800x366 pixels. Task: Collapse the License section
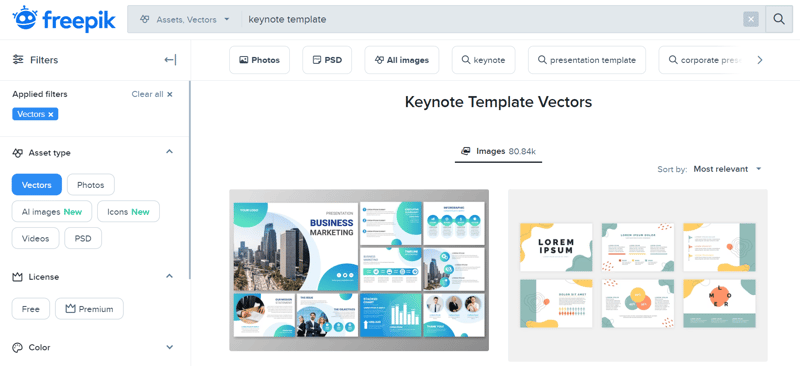pos(170,276)
